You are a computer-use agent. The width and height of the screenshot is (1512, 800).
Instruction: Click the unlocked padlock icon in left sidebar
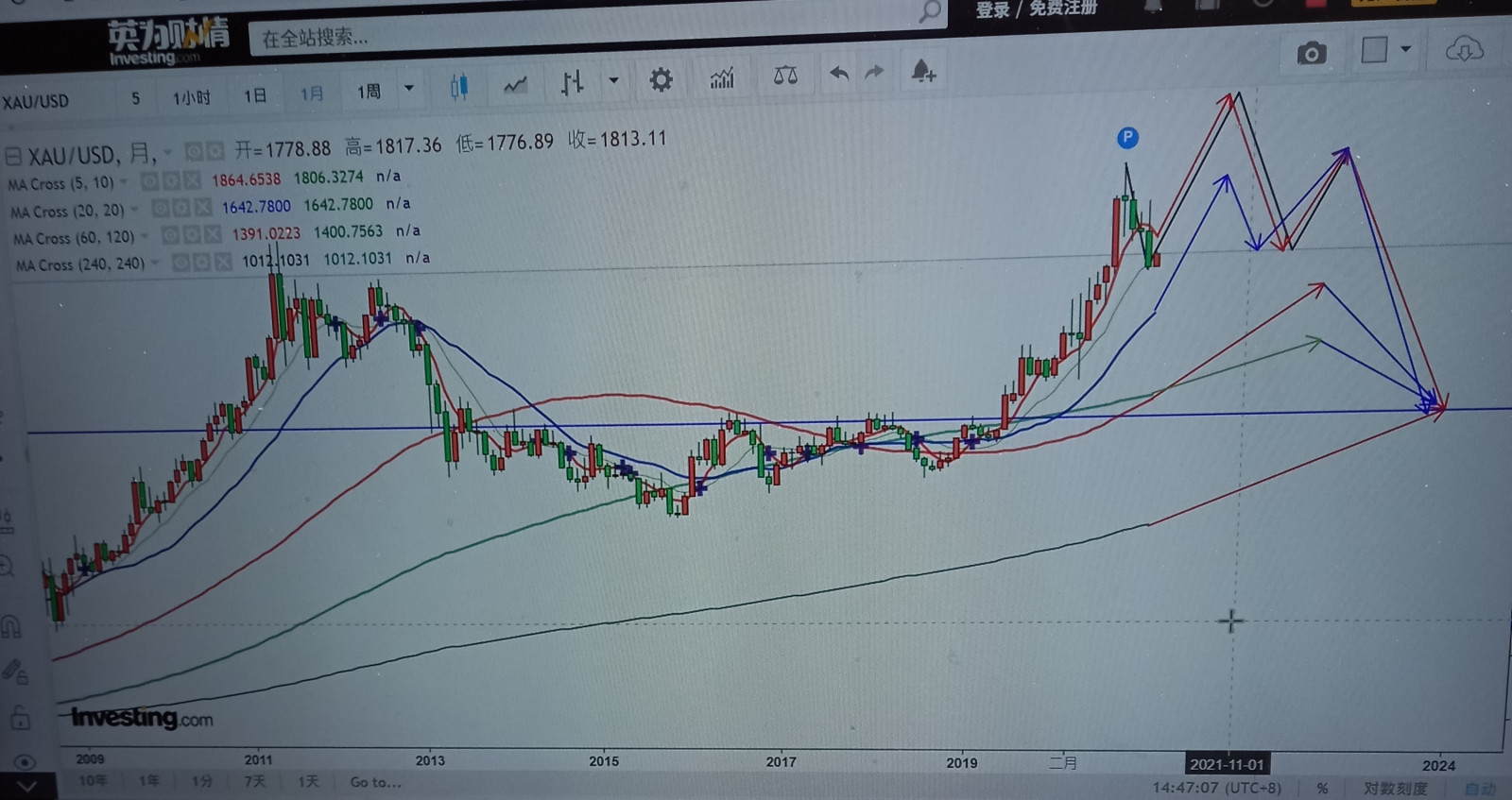click(x=19, y=717)
